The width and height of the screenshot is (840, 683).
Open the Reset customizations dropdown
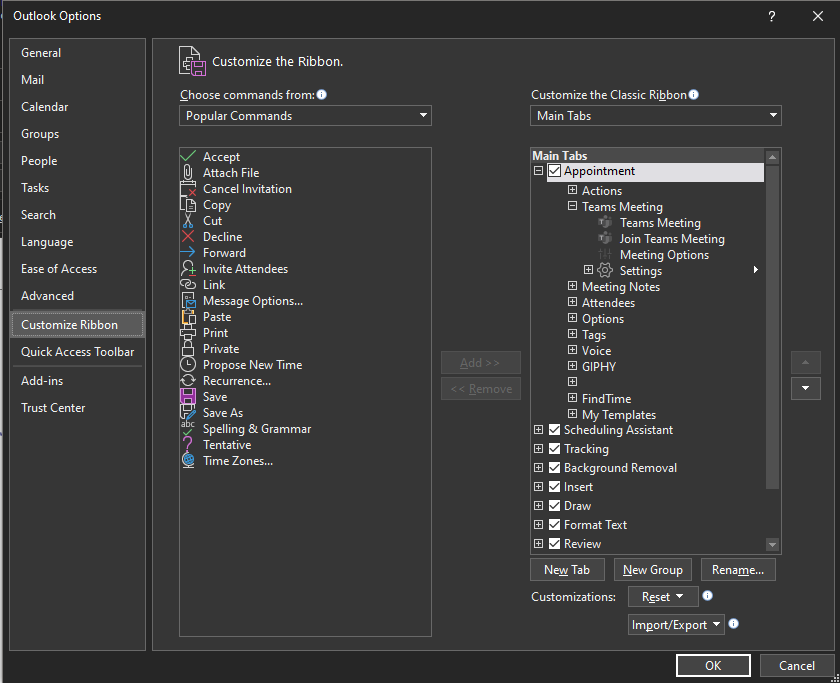click(663, 596)
